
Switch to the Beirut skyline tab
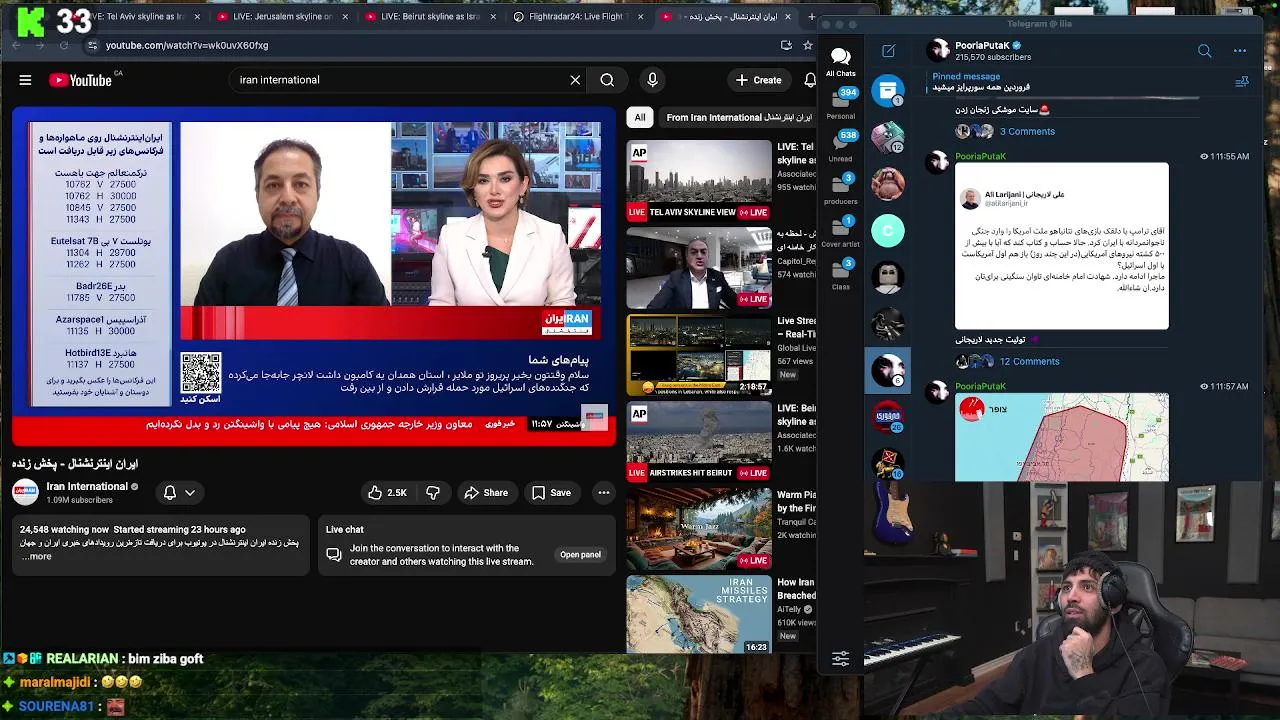coord(430,17)
